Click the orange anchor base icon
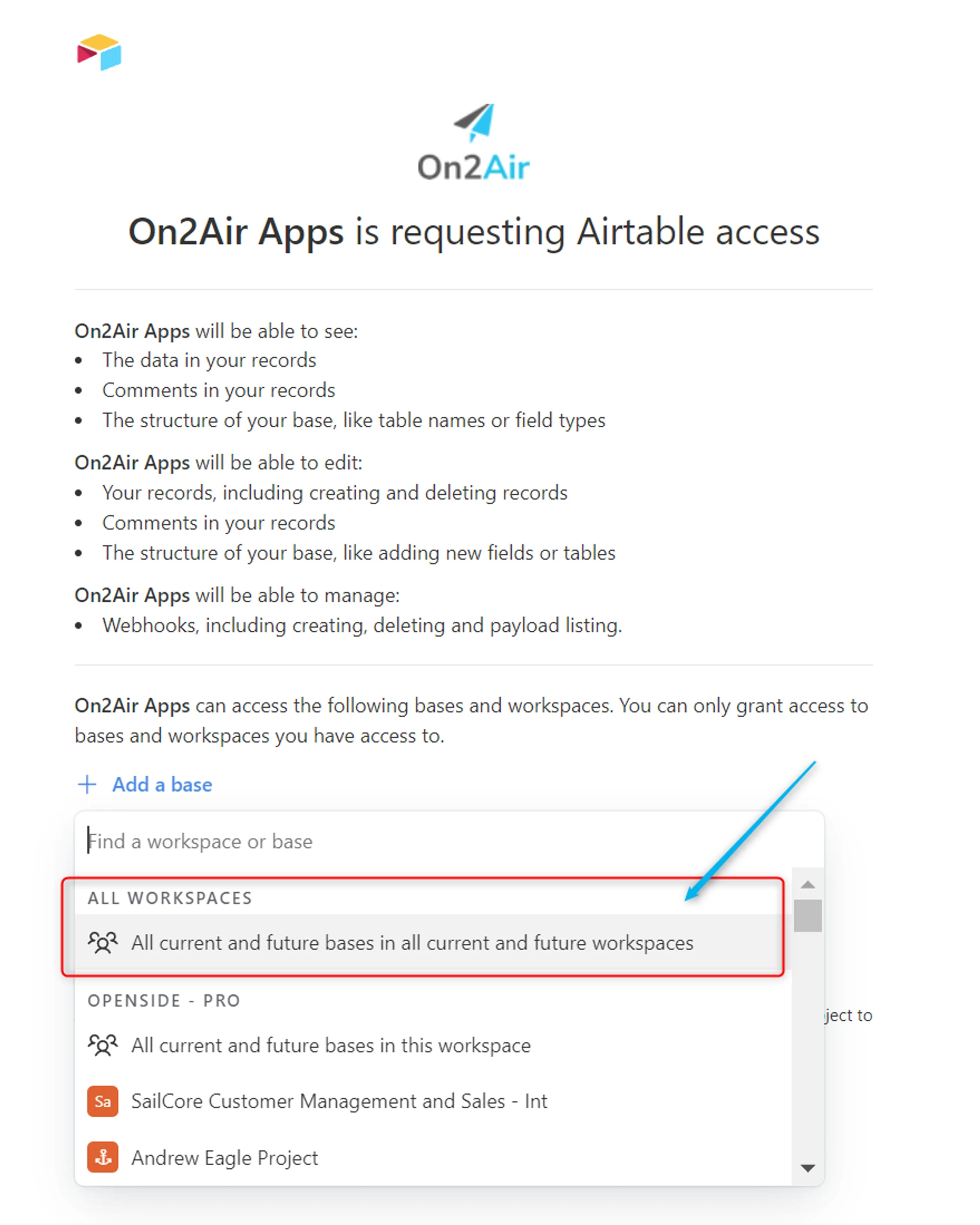Image resolution: width=980 pixels, height=1225 pixels. point(103,1158)
